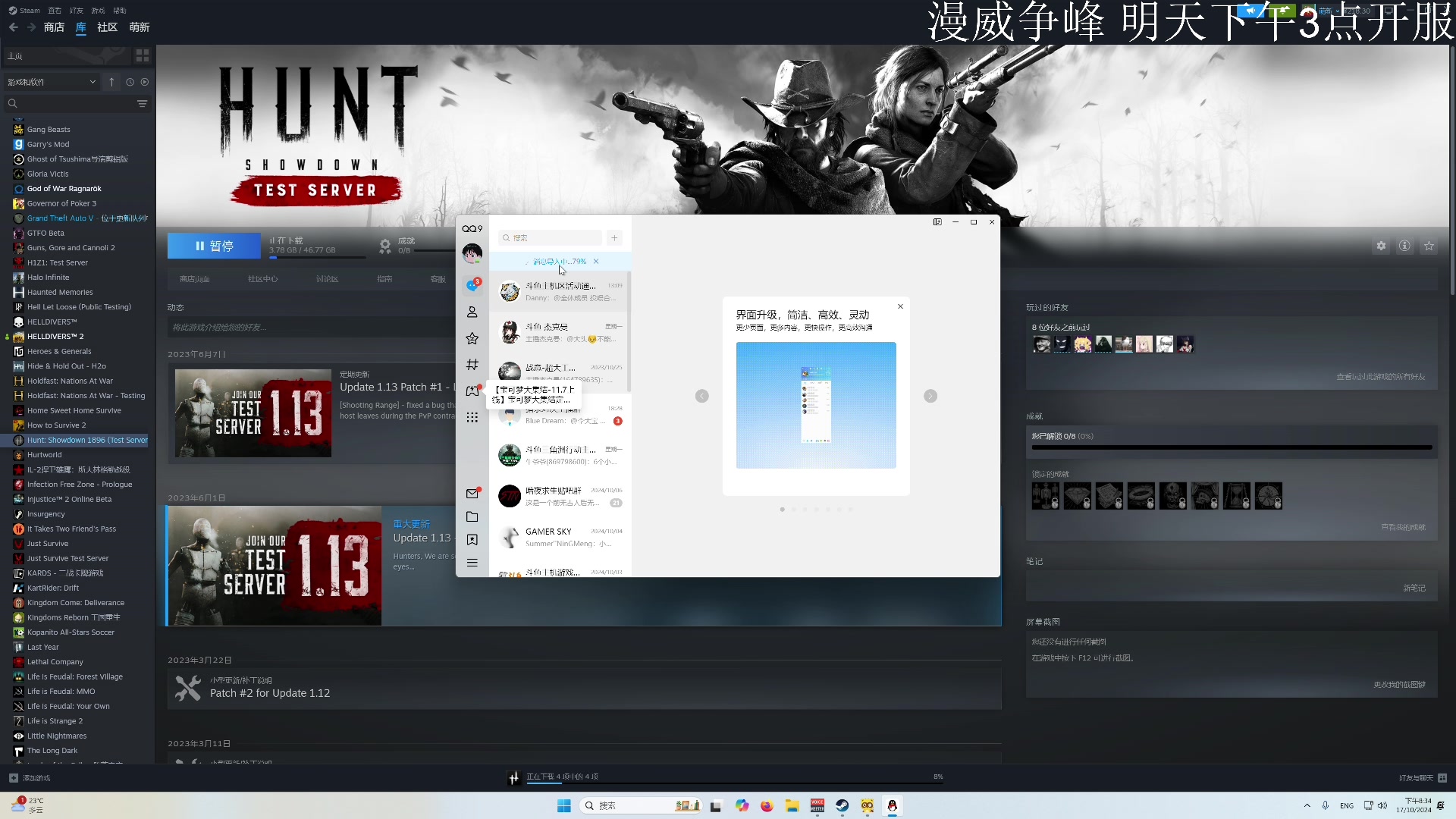Toggle recent activity clock filter

coord(130,82)
